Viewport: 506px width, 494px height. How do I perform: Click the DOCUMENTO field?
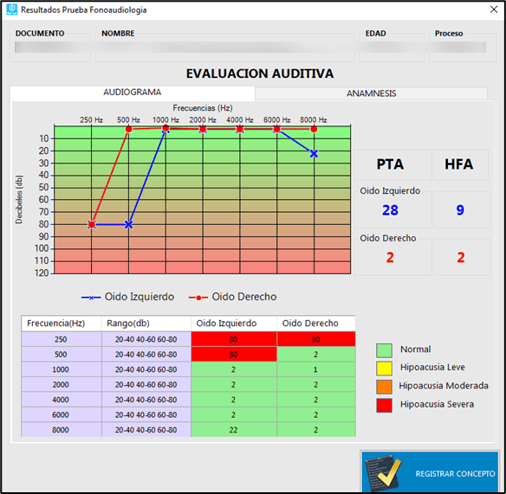point(50,47)
